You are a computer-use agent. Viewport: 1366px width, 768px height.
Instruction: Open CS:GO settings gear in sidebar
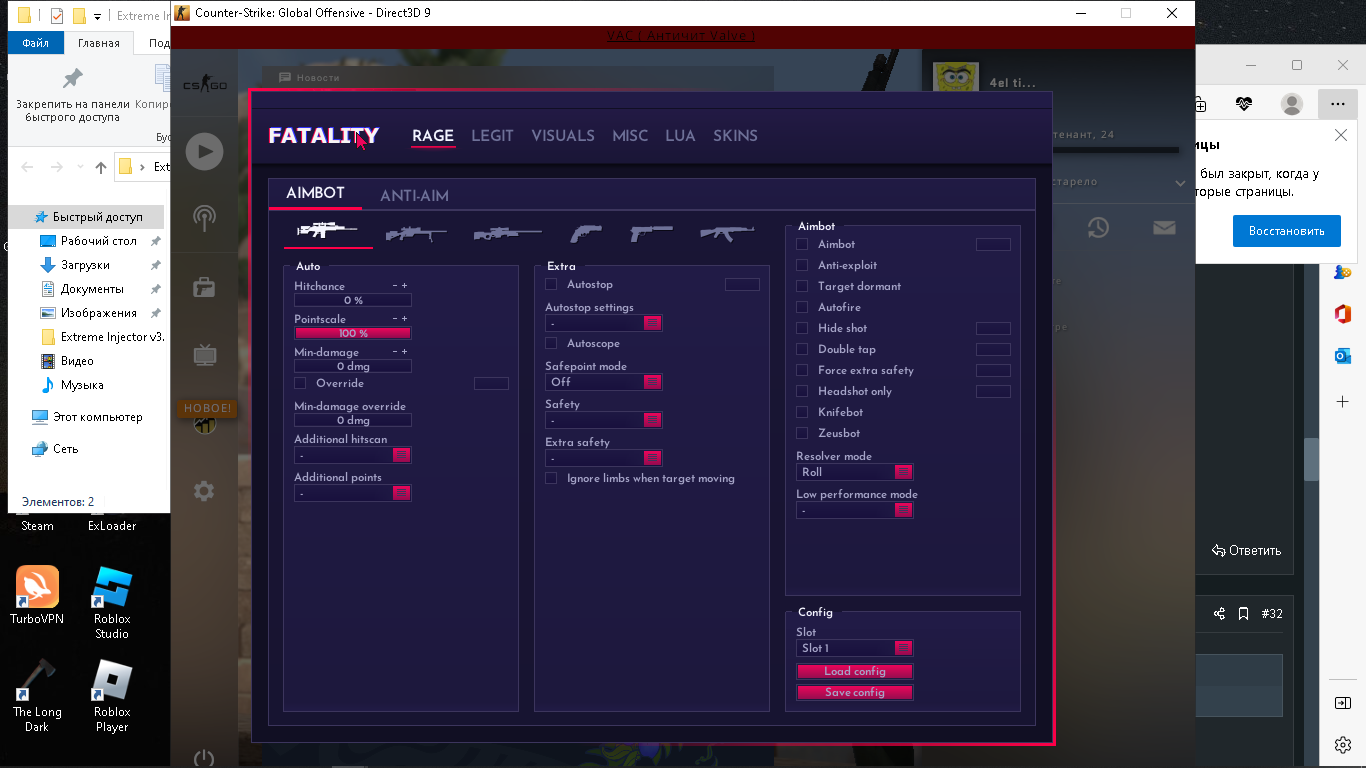[204, 491]
